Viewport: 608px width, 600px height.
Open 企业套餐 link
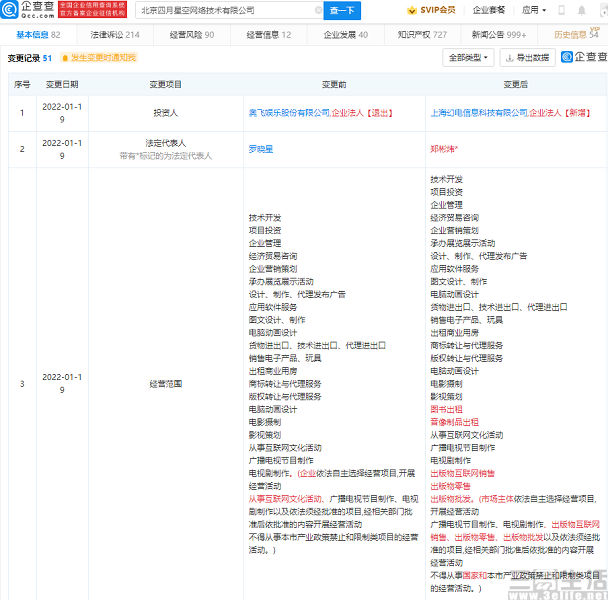489,10
